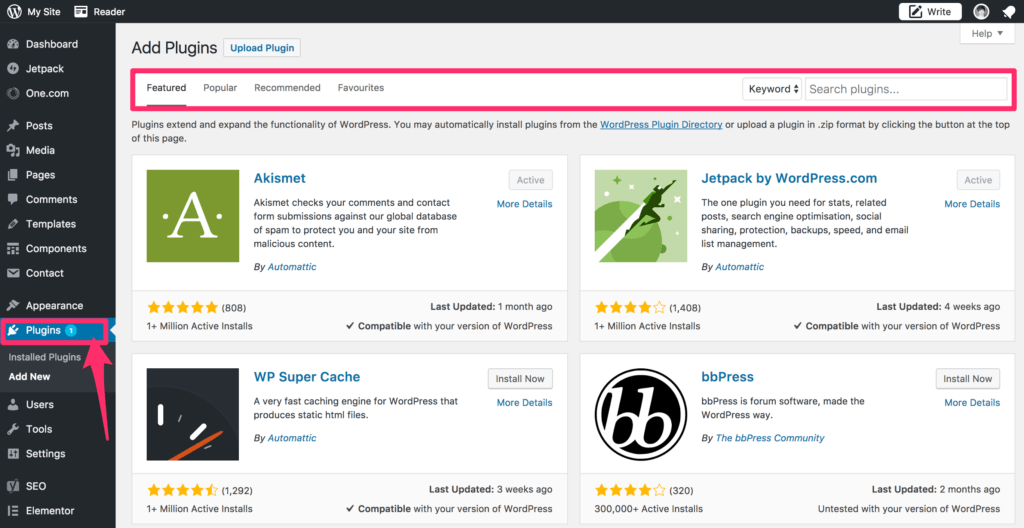Image resolution: width=1024 pixels, height=528 pixels.
Task: Open Jetpack by WordPress.com title link
Action: 789,178
